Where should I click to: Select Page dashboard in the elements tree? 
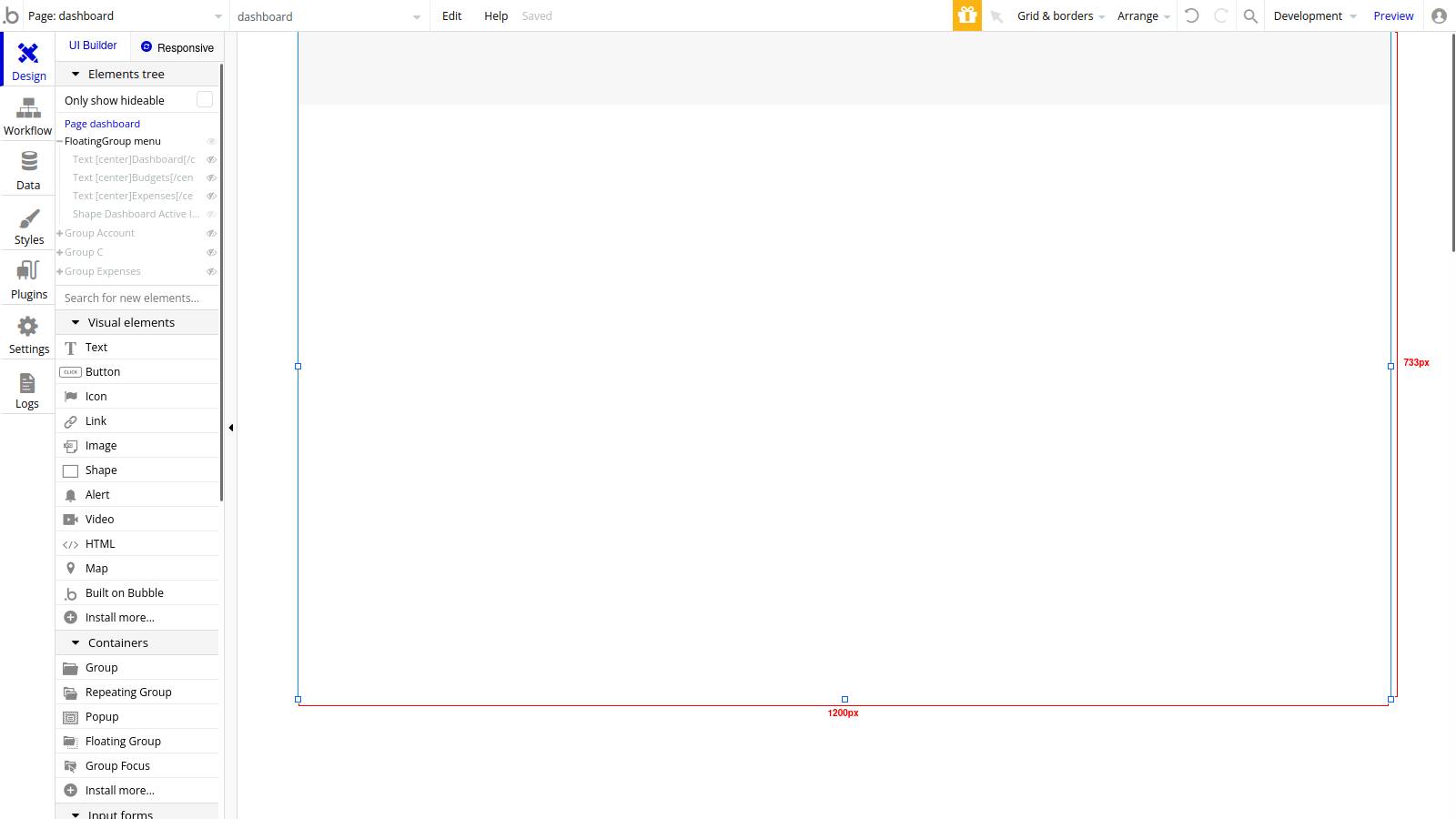pyautogui.click(x=102, y=124)
